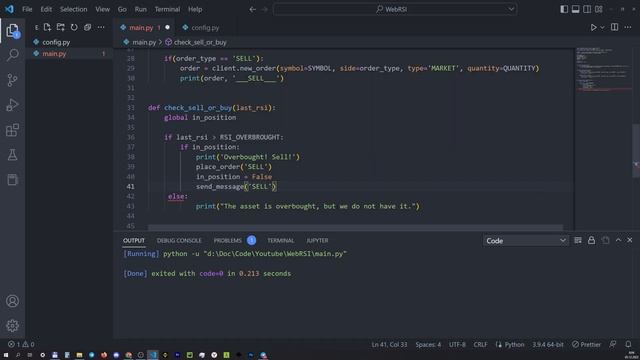Switch to the DEBUG CONSOLE tab

pyautogui.click(x=179, y=240)
